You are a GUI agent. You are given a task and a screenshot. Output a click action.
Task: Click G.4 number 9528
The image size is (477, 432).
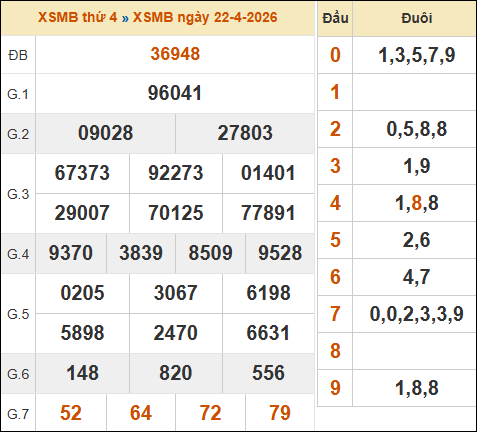(280, 253)
